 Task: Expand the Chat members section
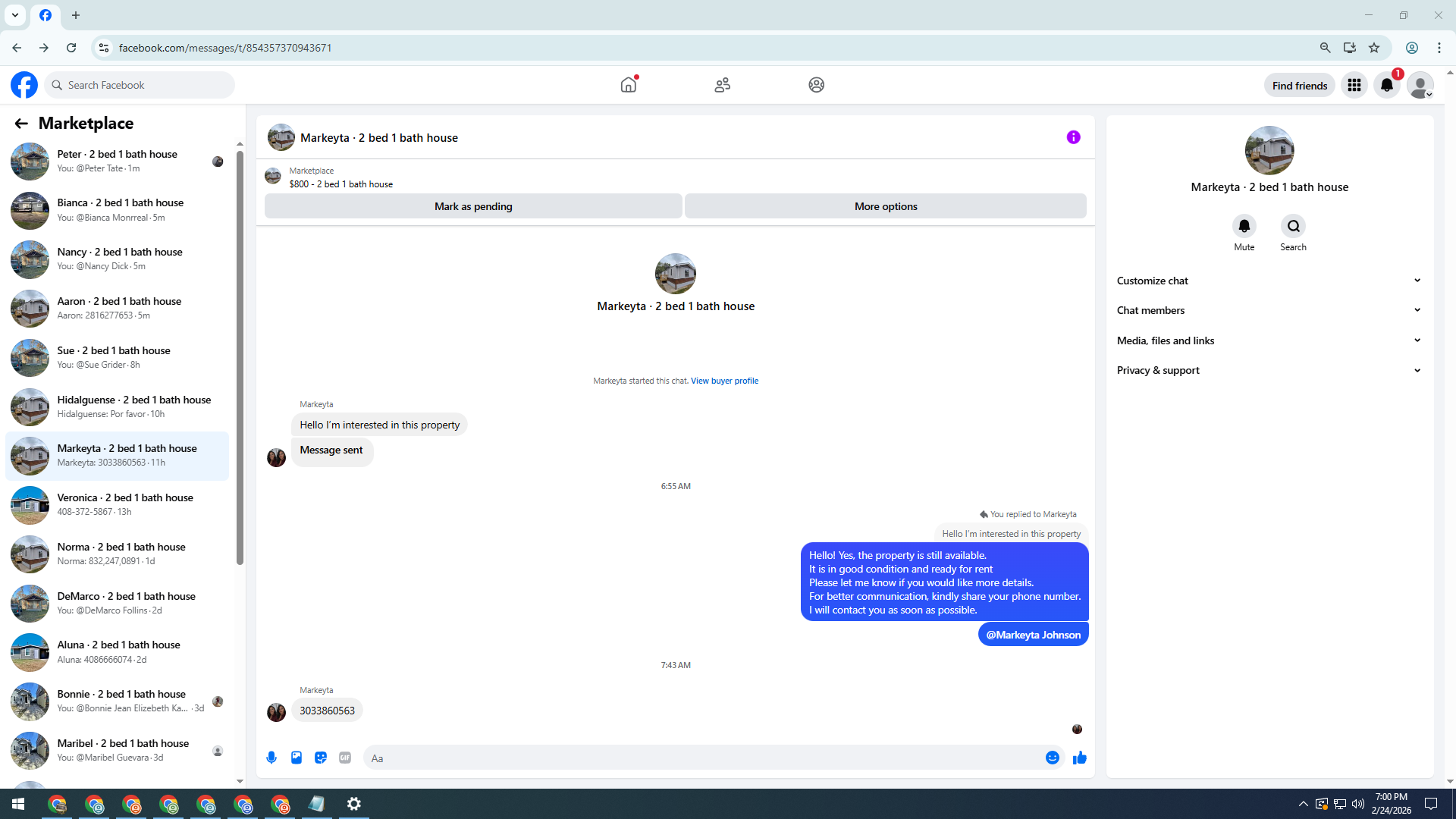pos(1269,310)
